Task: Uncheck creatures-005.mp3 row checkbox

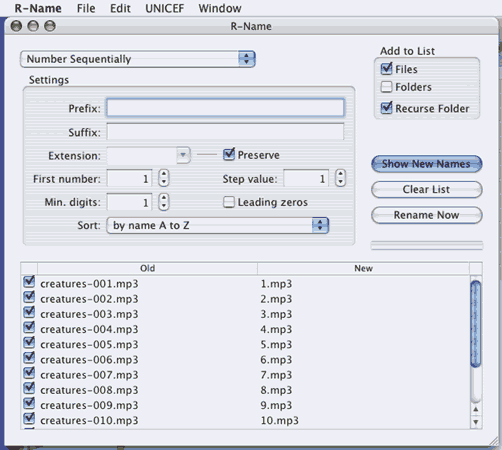Action: coord(29,343)
